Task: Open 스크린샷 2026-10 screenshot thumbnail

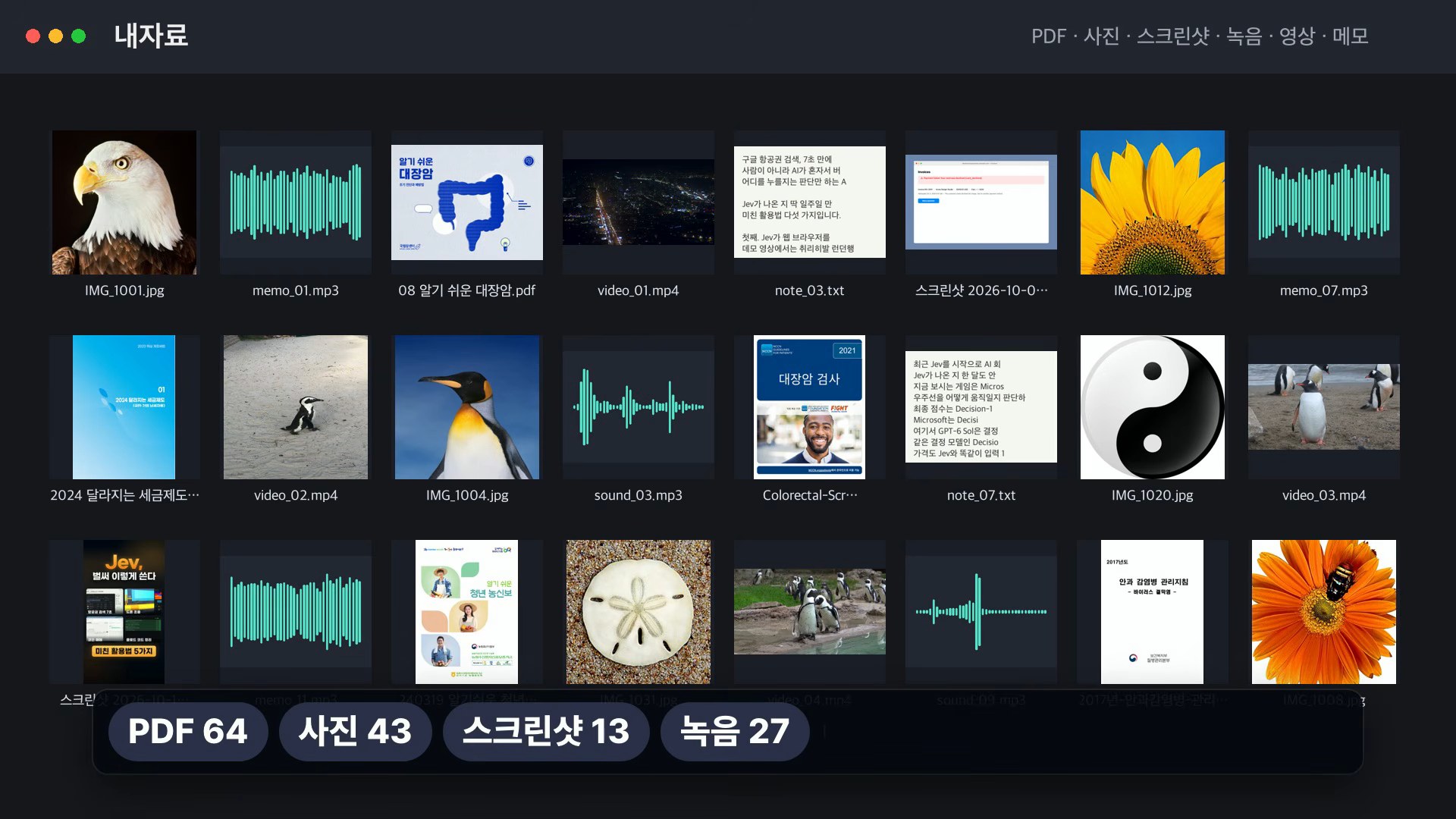Action: (x=981, y=202)
